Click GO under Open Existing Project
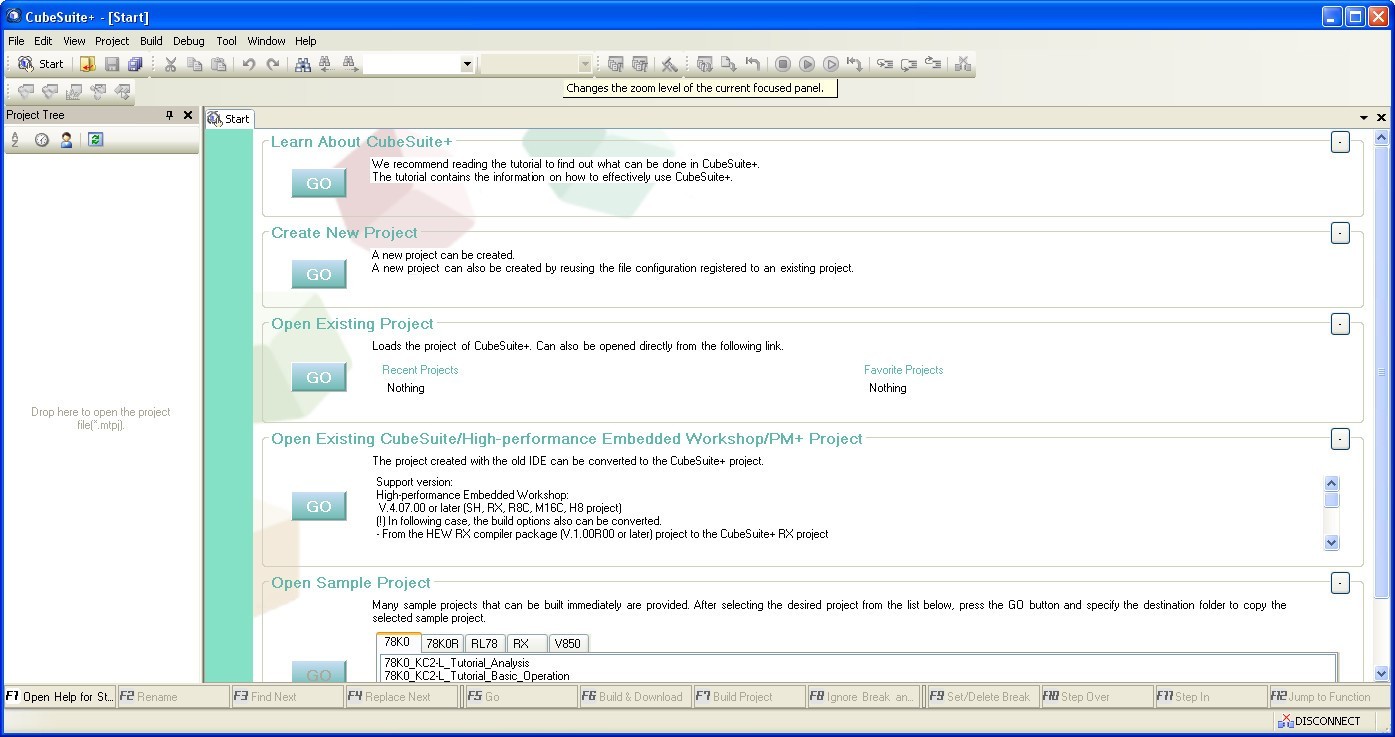 tap(319, 377)
